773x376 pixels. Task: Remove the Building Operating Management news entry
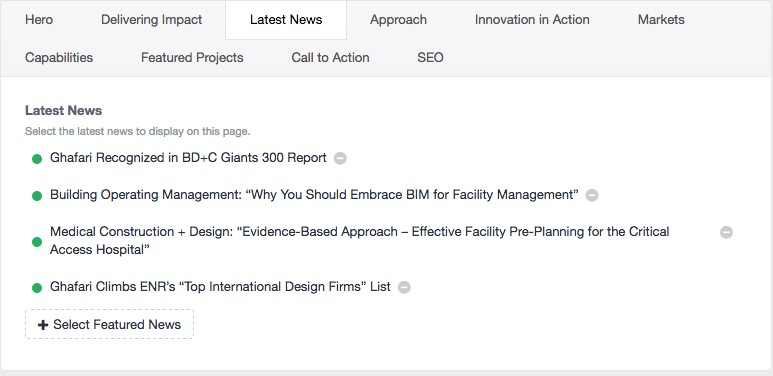(592, 195)
